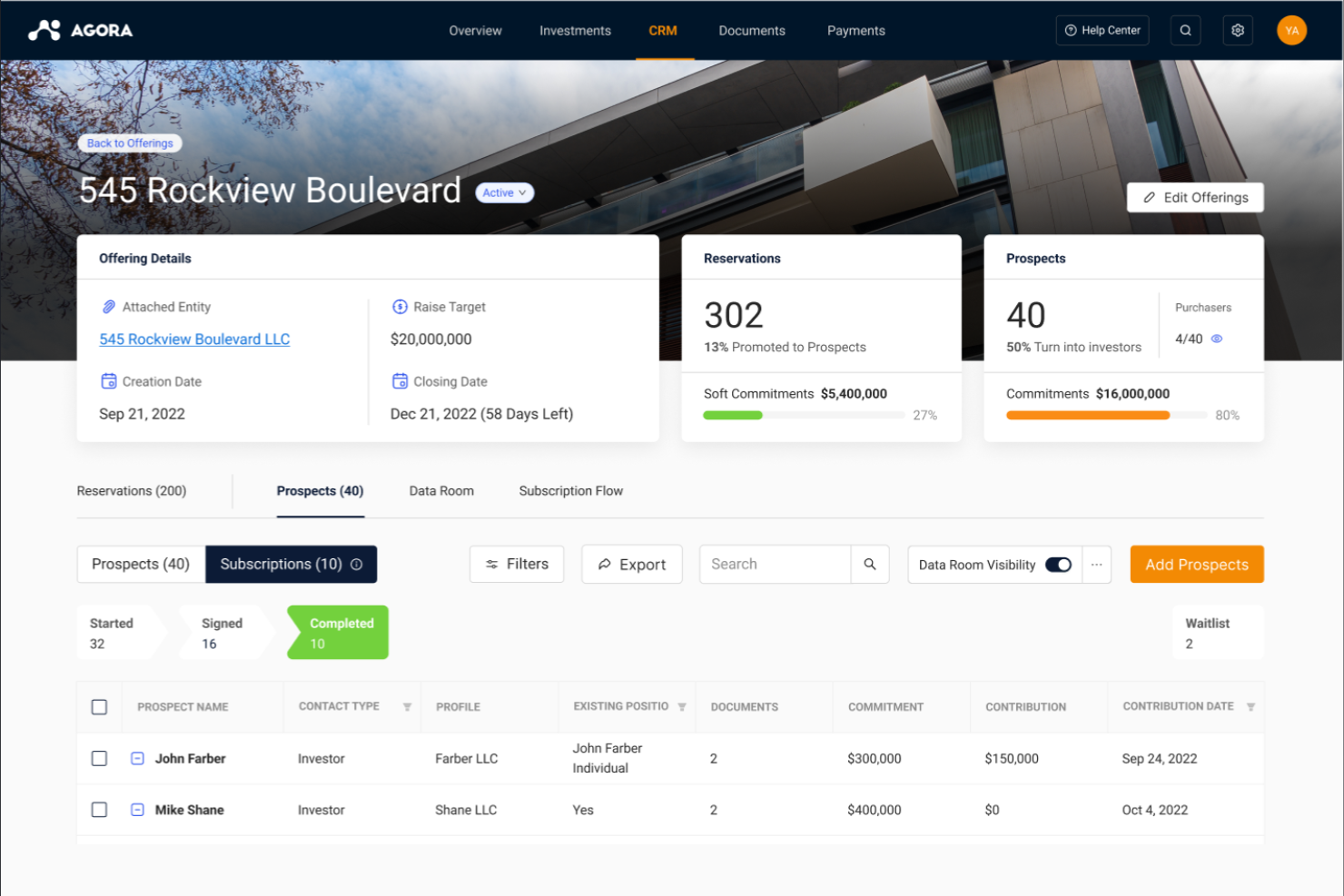
Task: Open the YA user avatar menu
Action: click(x=1291, y=30)
